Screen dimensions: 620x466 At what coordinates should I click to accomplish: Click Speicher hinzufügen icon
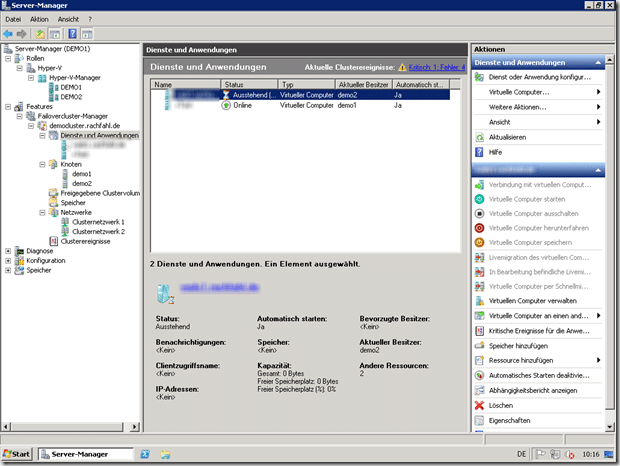pos(479,345)
